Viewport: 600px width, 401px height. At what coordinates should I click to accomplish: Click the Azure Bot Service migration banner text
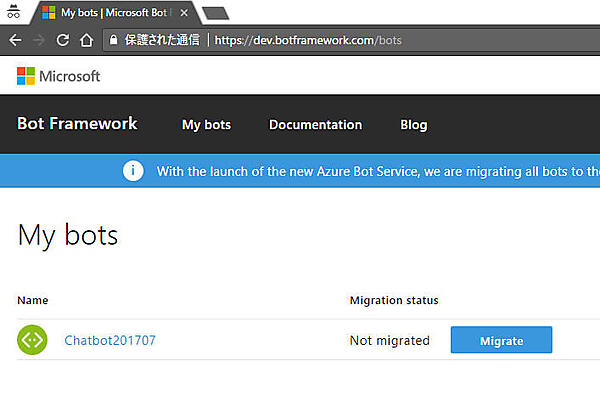(x=378, y=171)
